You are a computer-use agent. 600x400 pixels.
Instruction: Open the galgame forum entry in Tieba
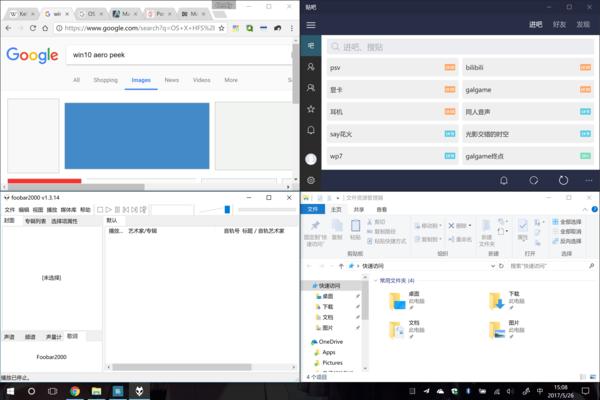pyautogui.click(x=528, y=90)
